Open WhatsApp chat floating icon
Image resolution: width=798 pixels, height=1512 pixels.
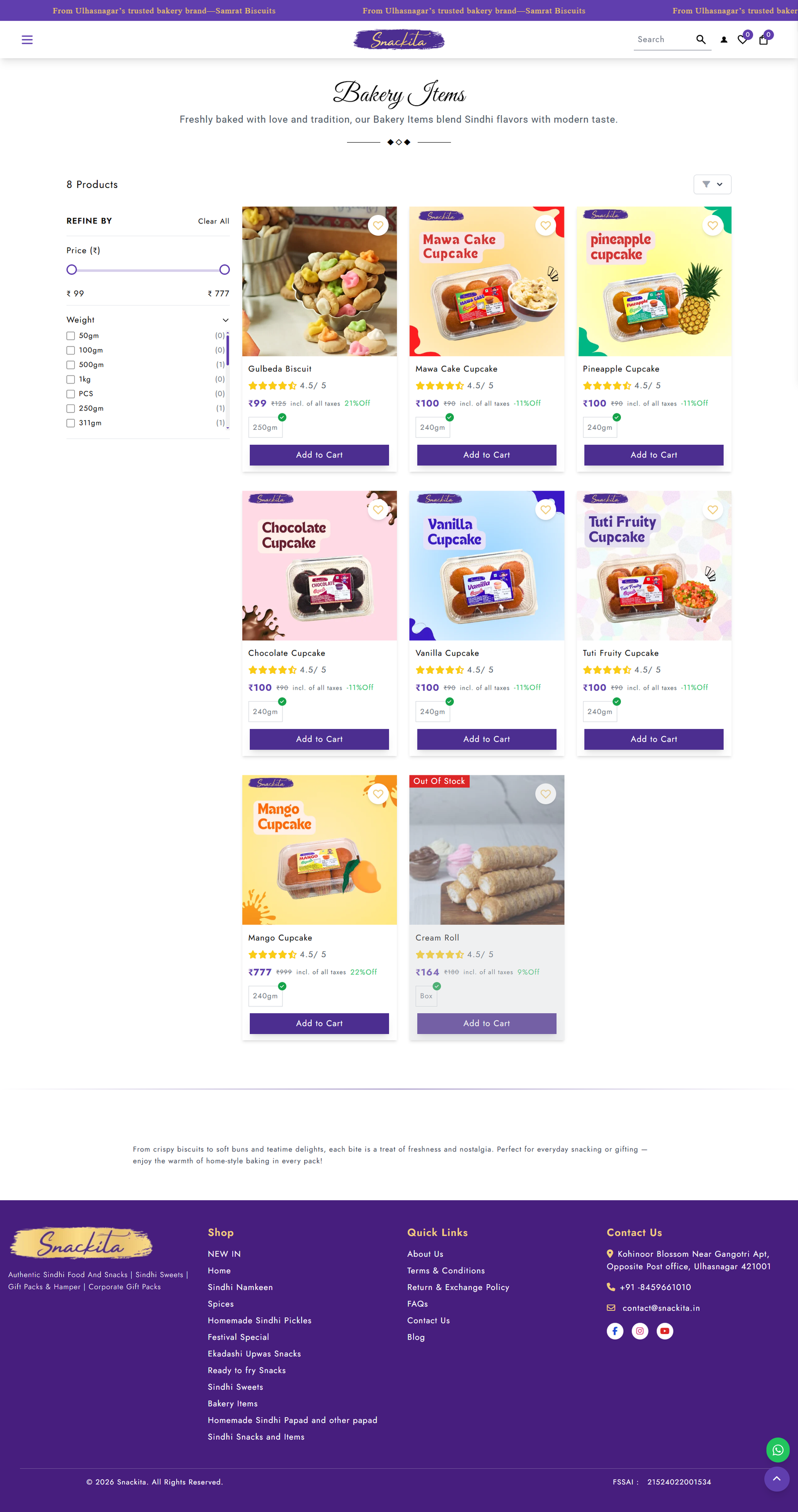coord(778,1450)
